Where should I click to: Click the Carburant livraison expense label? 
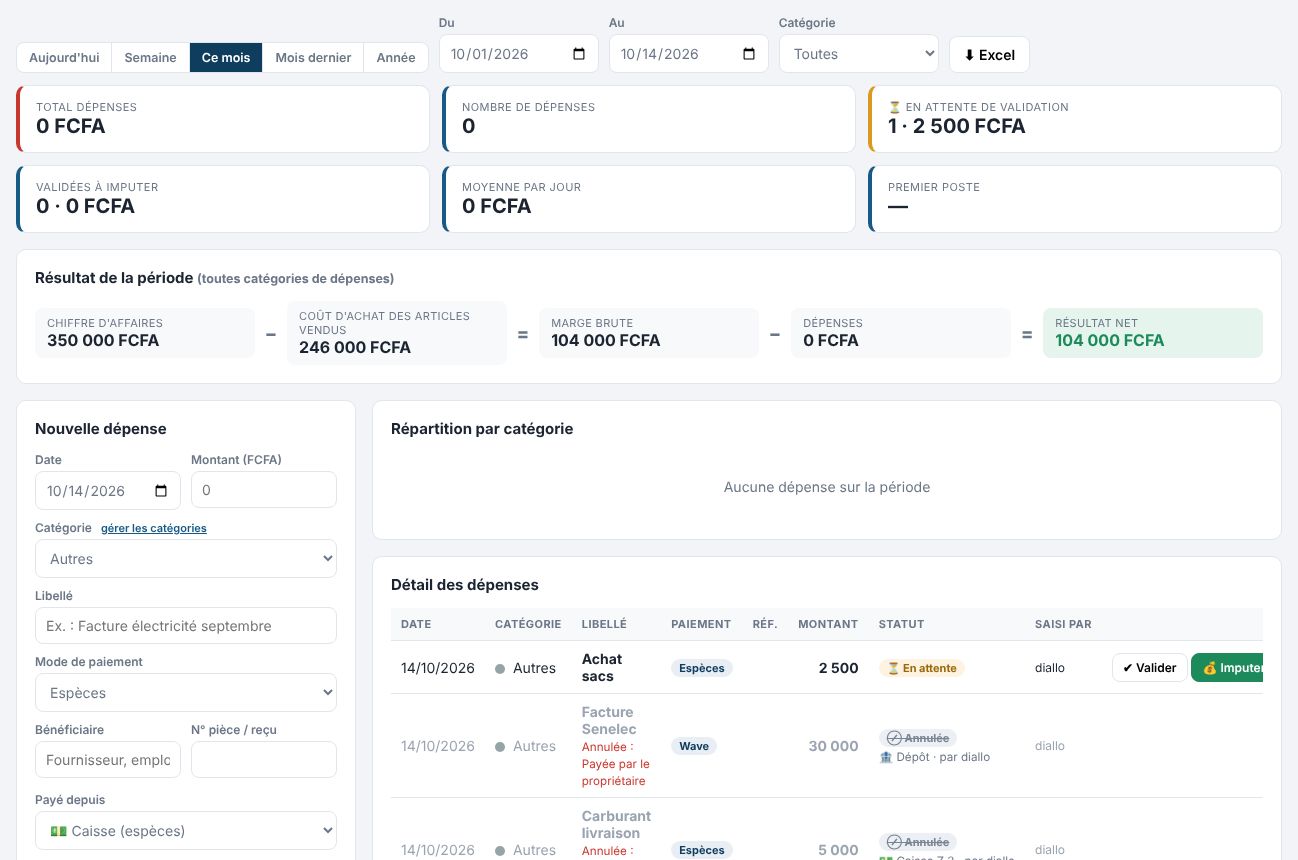[616, 825]
